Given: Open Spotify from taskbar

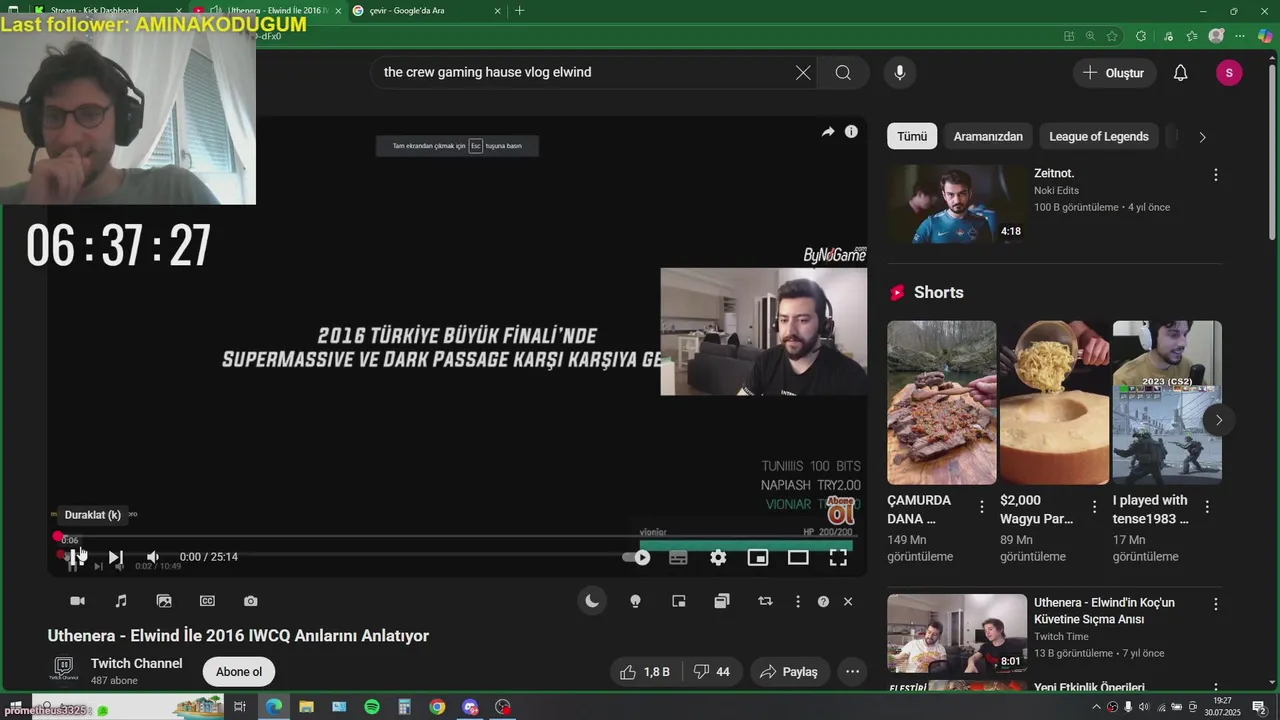Looking at the screenshot, I should 372,707.
